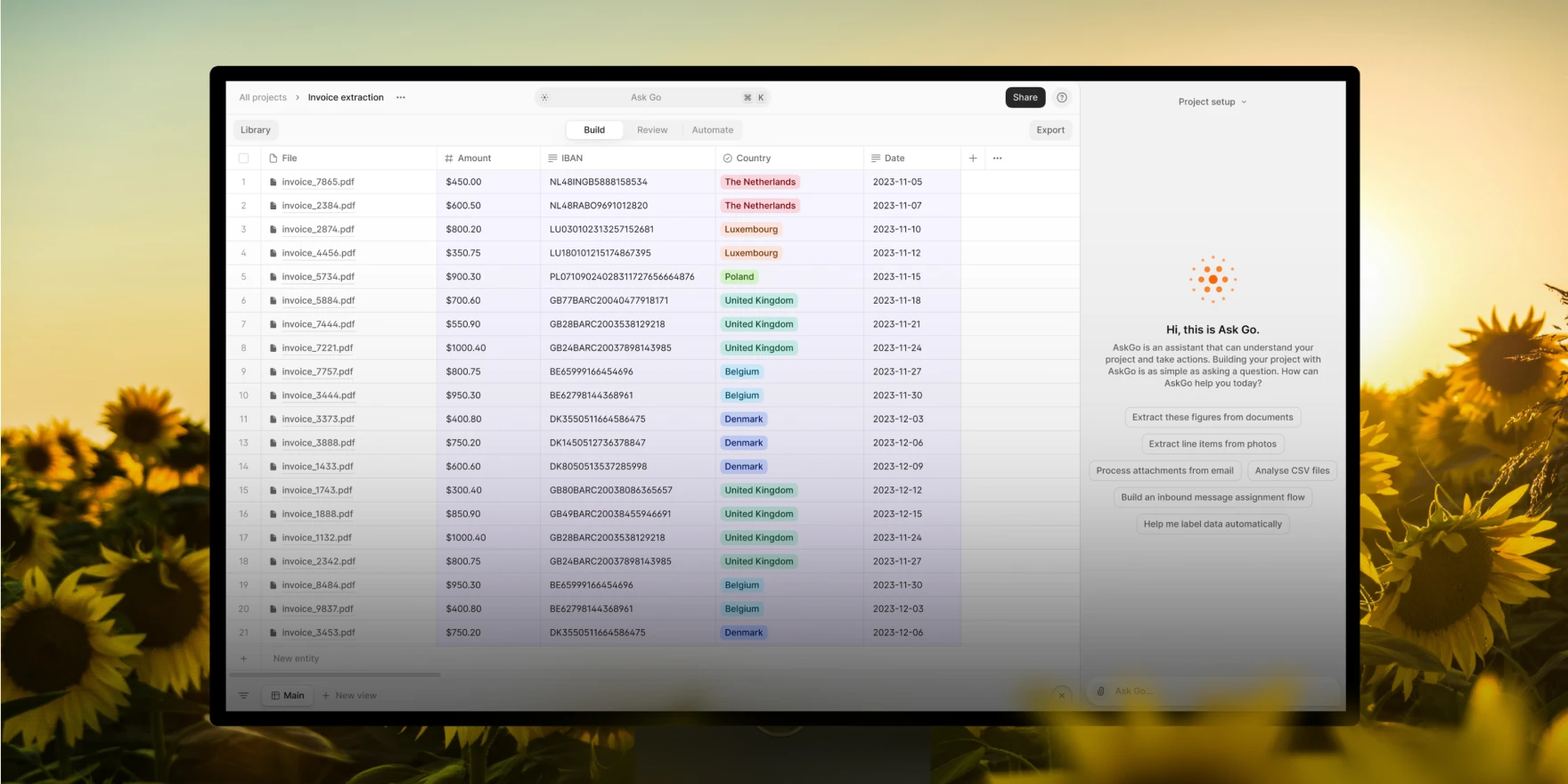
Task: Click the Denmark tag in row 21
Action: pyautogui.click(x=744, y=633)
